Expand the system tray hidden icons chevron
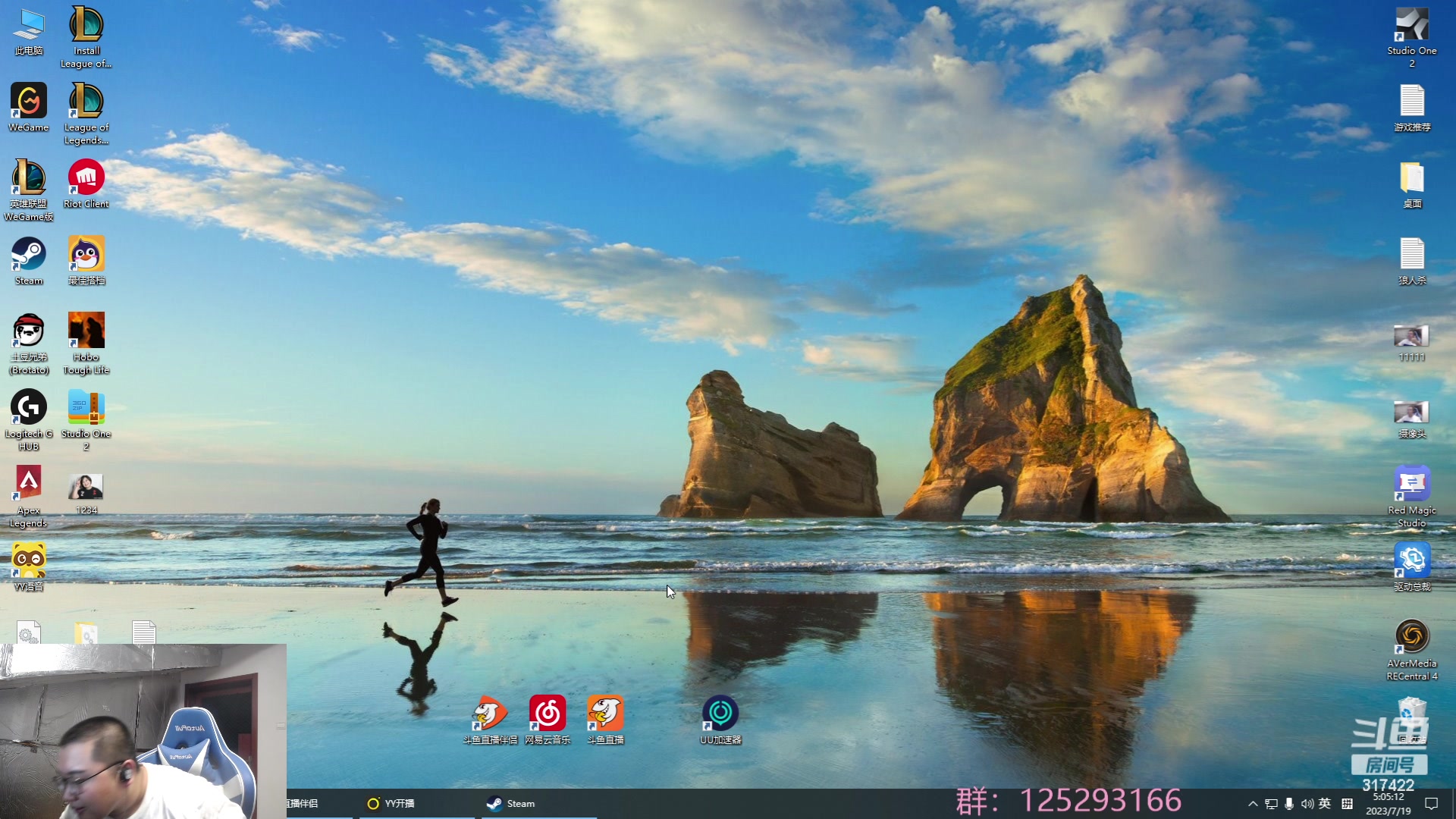 point(1253,804)
